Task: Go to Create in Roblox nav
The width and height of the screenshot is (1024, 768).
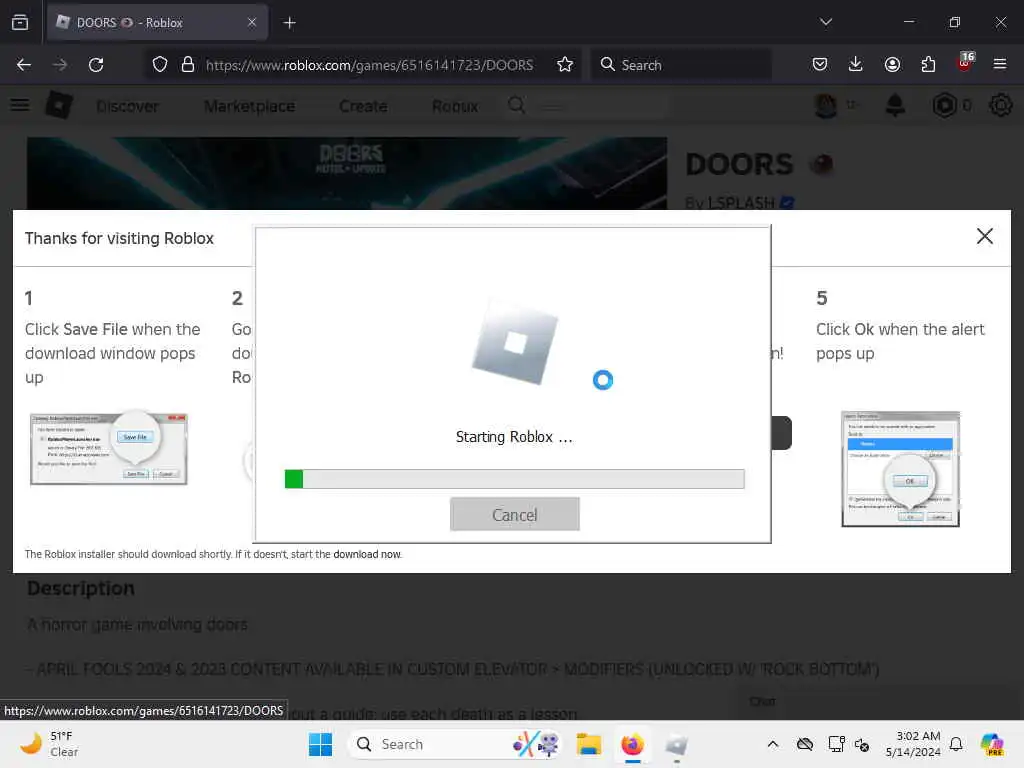Action: [363, 106]
